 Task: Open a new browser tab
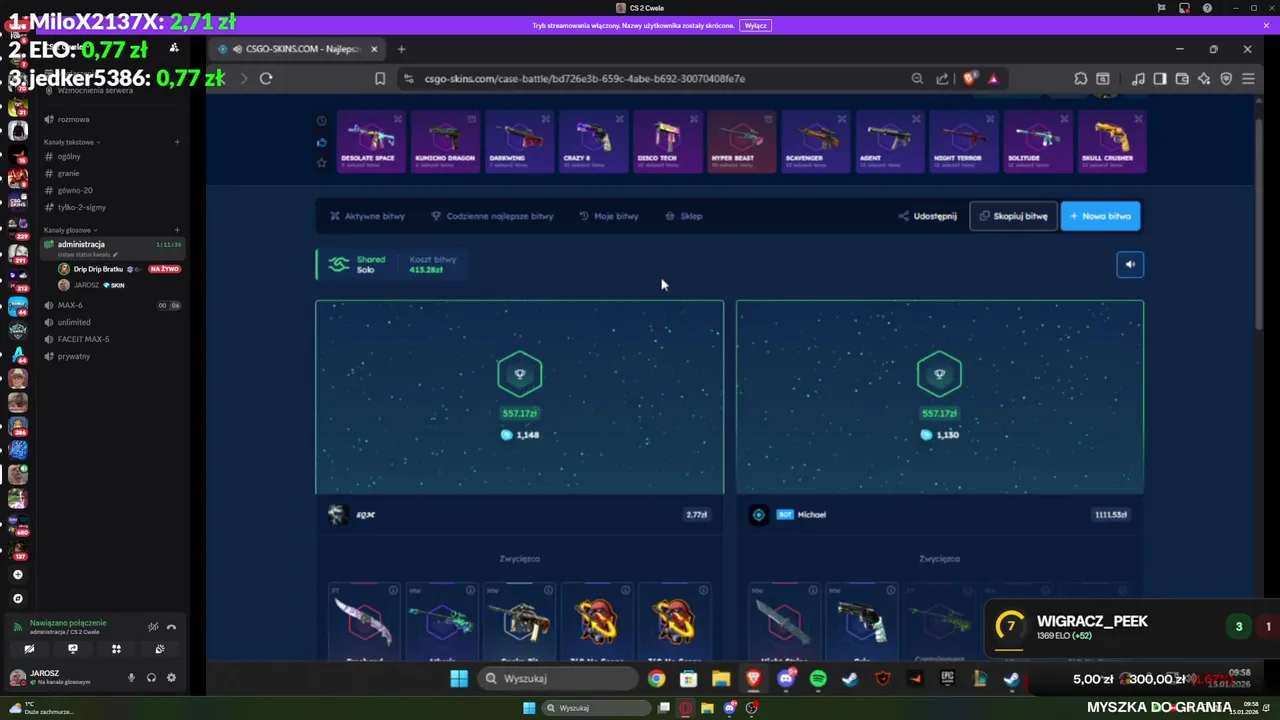click(x=401, y=49)
